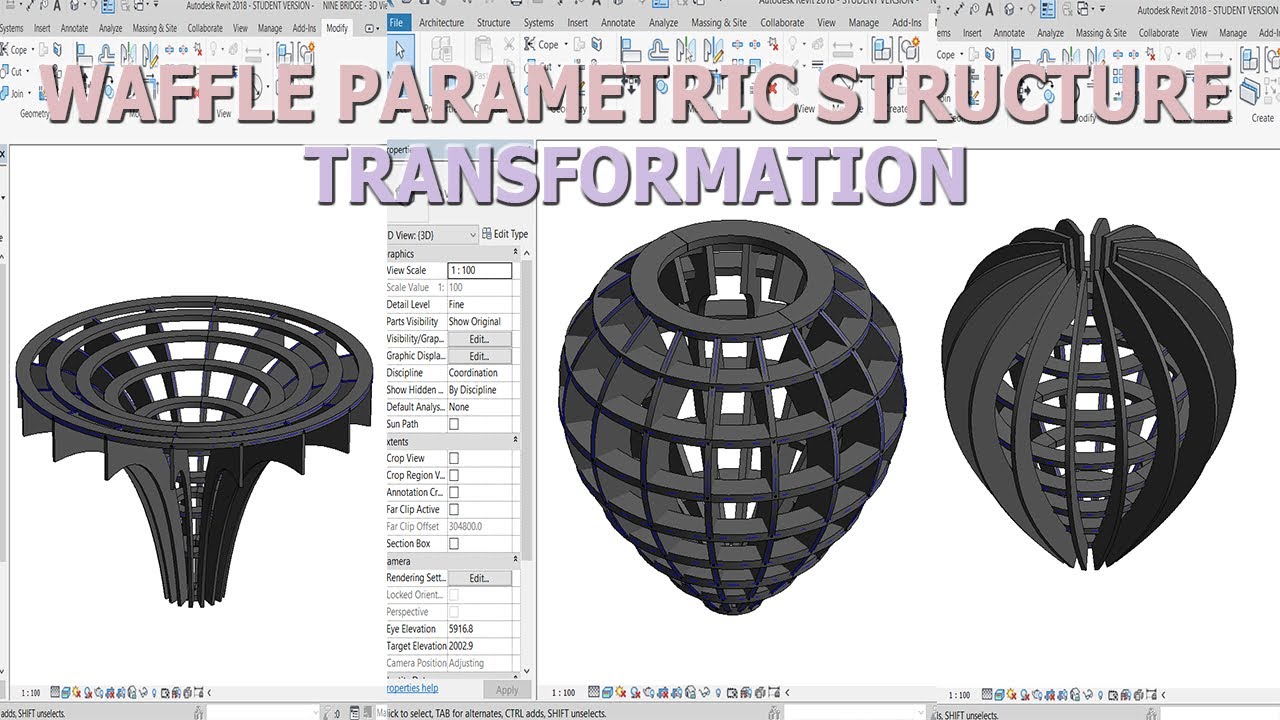The width and height of the screenshot is (1280, 720).
Task: Open the Properties help link
Action: 412,688
